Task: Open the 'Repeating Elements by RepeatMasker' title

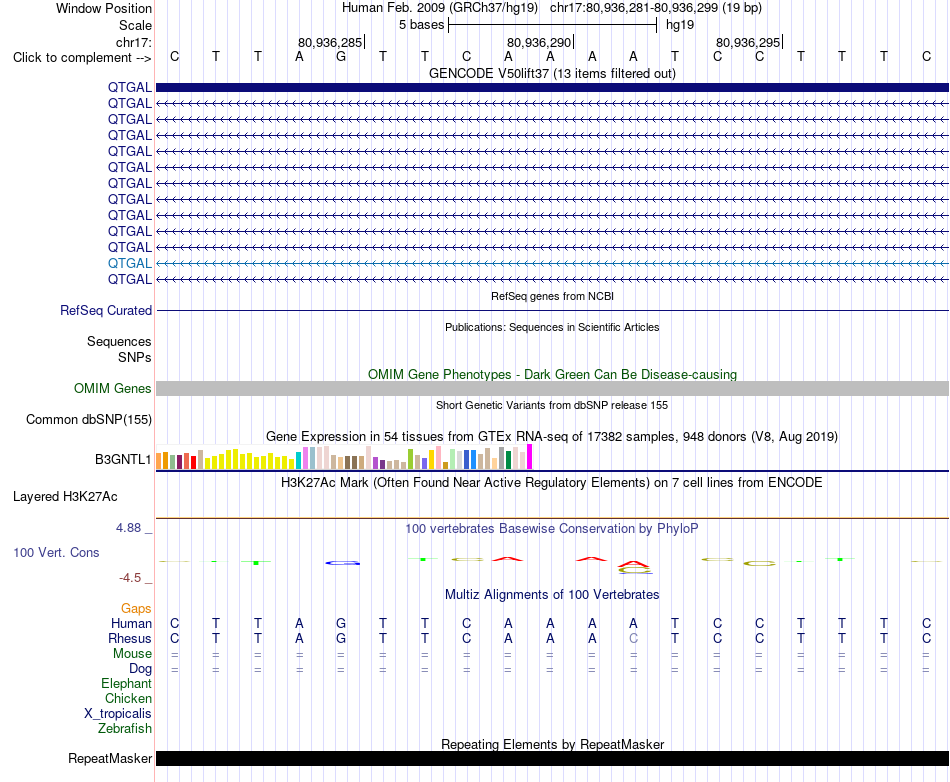Action: tap(552, 744)
